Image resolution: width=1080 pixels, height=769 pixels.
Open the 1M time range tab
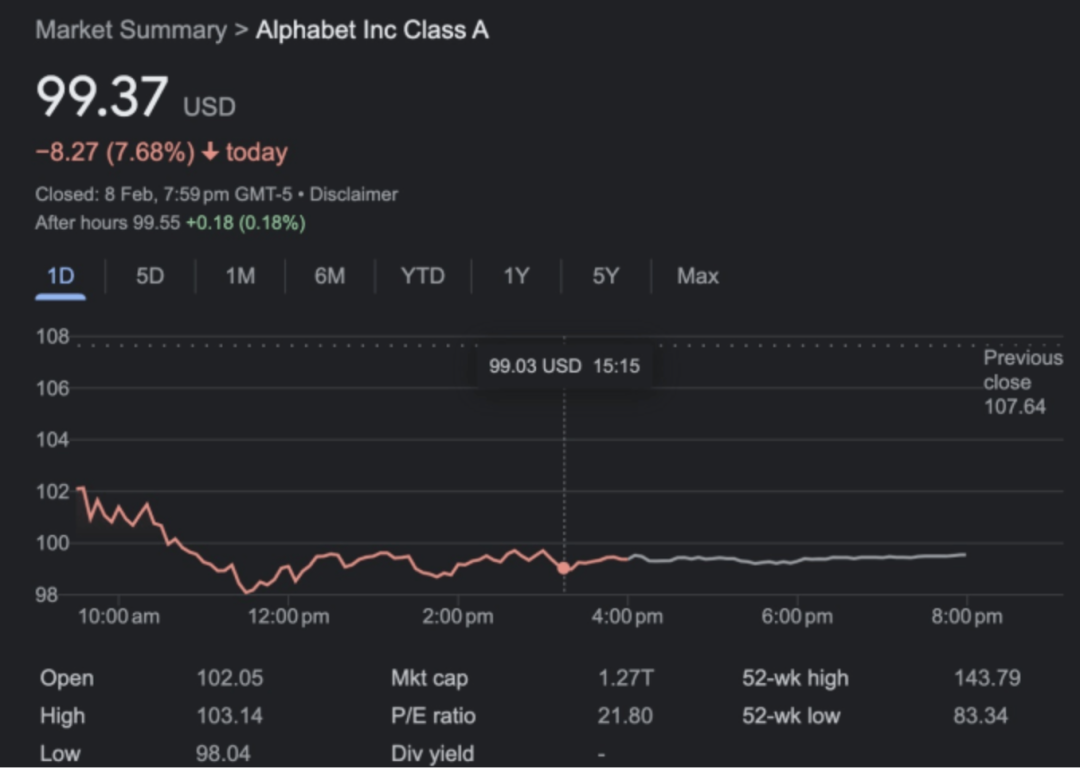[240, 276]
